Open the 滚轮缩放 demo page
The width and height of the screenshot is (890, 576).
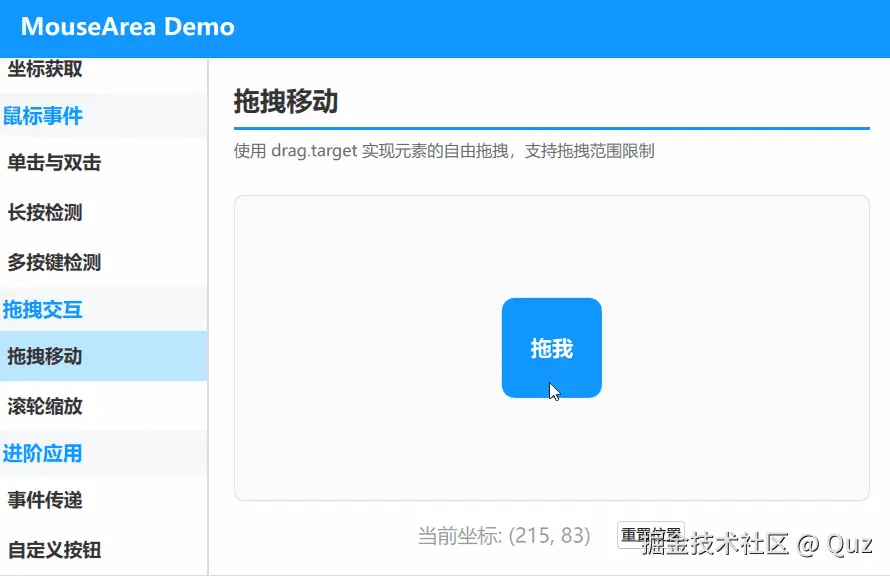[103, 406]
